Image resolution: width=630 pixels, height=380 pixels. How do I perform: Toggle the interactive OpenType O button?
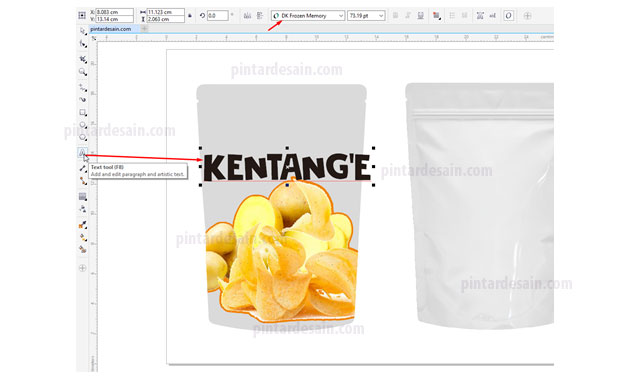coord(509,15)
